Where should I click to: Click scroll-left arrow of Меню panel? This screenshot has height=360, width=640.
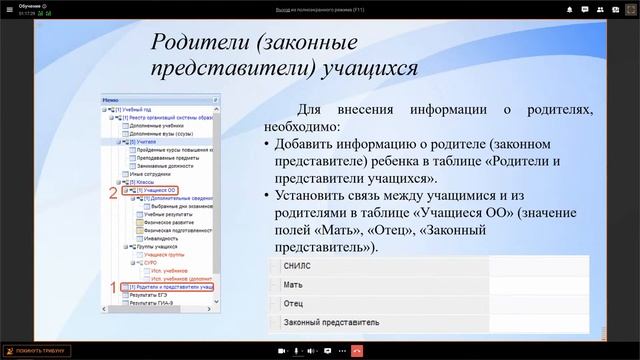pyautogui.click(x=104, y=309)
